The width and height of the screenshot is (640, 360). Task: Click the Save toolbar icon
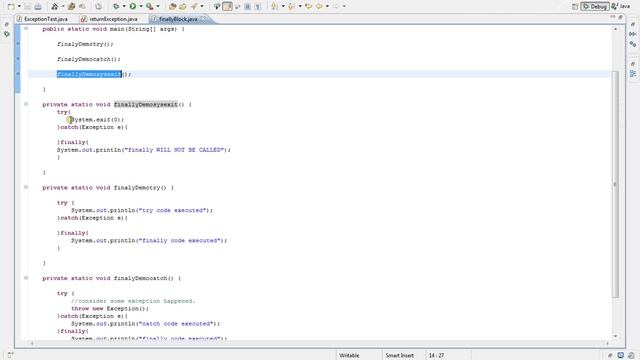click(x=28, y=7)
